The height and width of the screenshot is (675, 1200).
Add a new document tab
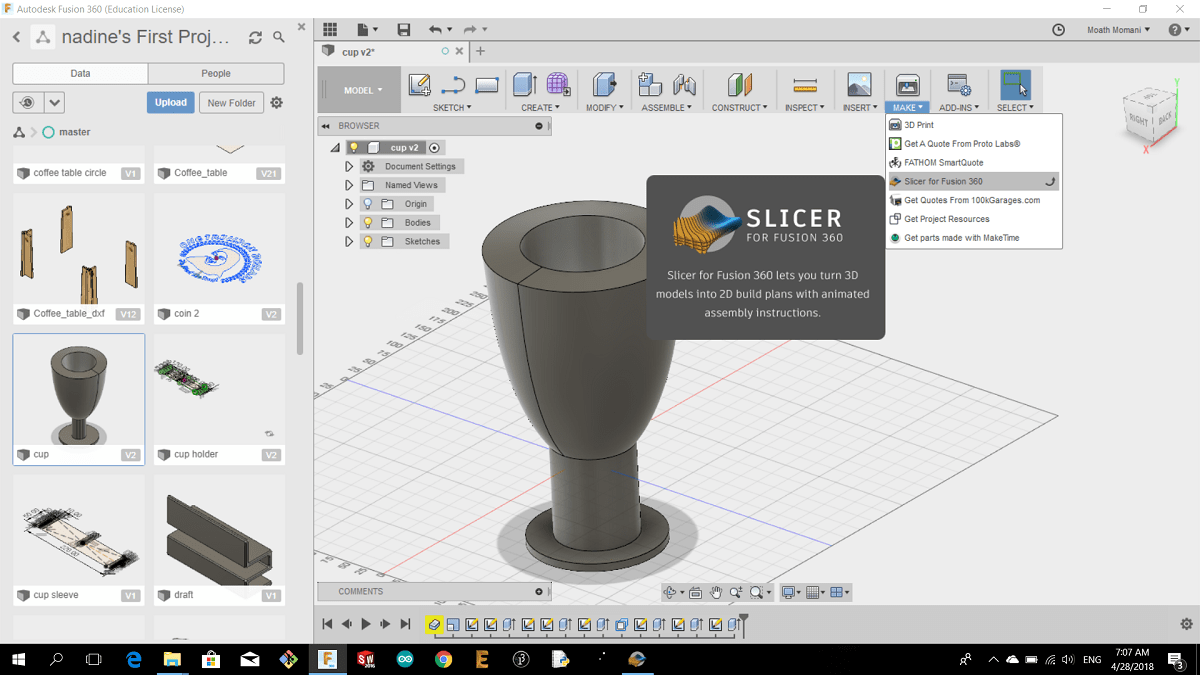tap(480, 51)
